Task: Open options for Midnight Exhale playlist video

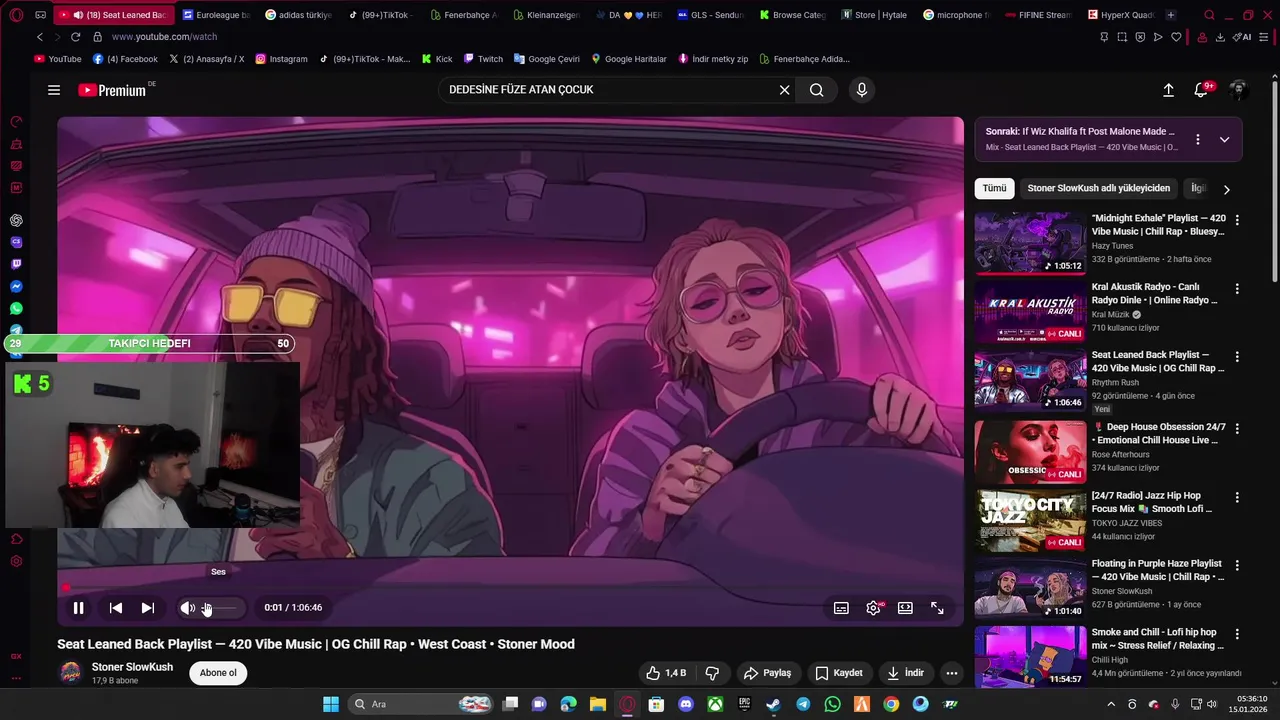Action: coord(1237,220)
